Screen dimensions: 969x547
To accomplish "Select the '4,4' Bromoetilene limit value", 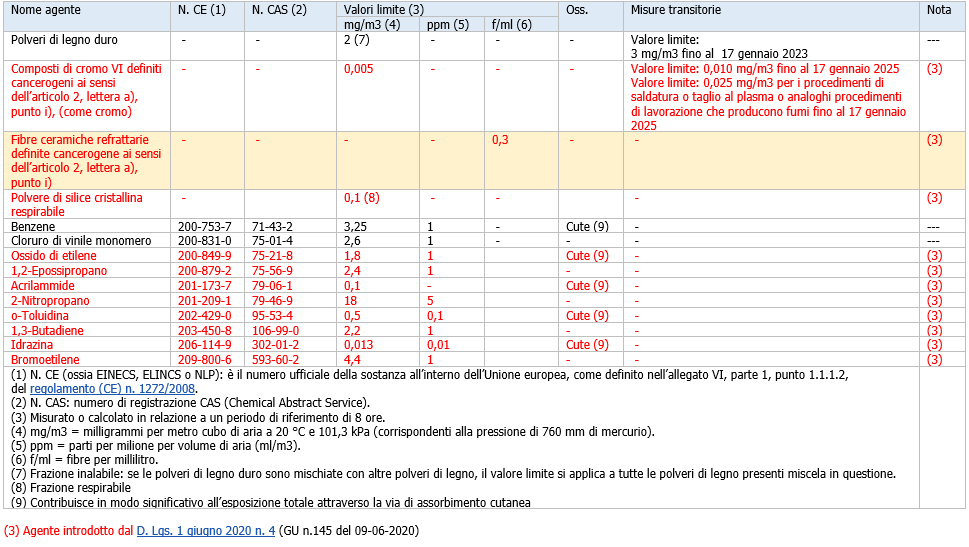I will (x=352, y=360).
